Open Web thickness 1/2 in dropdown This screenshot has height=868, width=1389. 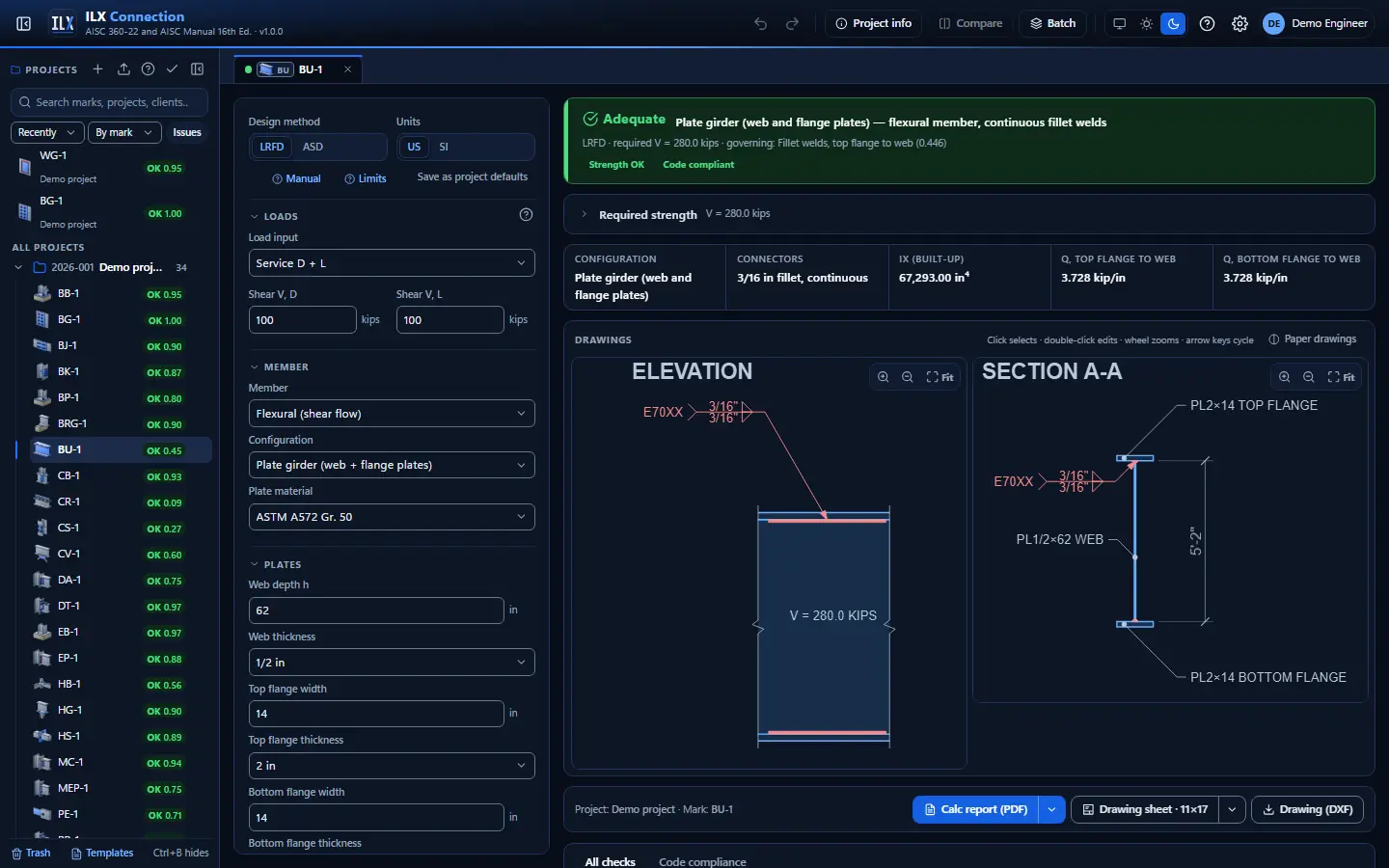(392, 663)
